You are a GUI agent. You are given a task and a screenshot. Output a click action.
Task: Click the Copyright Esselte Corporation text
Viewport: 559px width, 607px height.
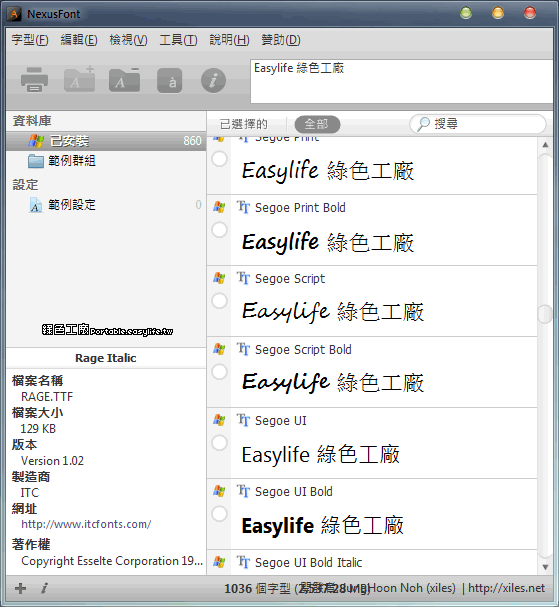tap(112, 561)
